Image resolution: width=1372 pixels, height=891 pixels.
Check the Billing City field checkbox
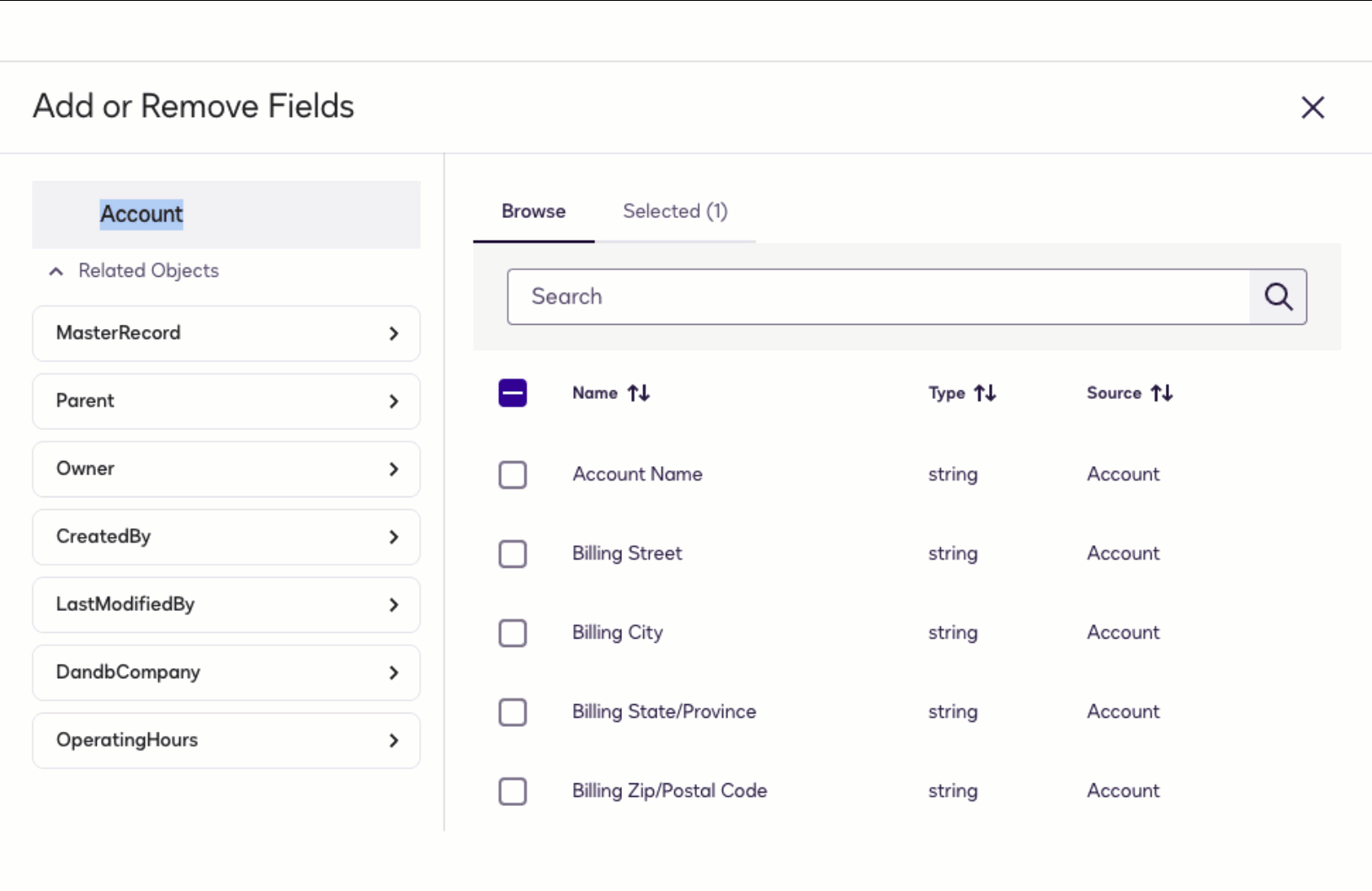tap(513, 633)
